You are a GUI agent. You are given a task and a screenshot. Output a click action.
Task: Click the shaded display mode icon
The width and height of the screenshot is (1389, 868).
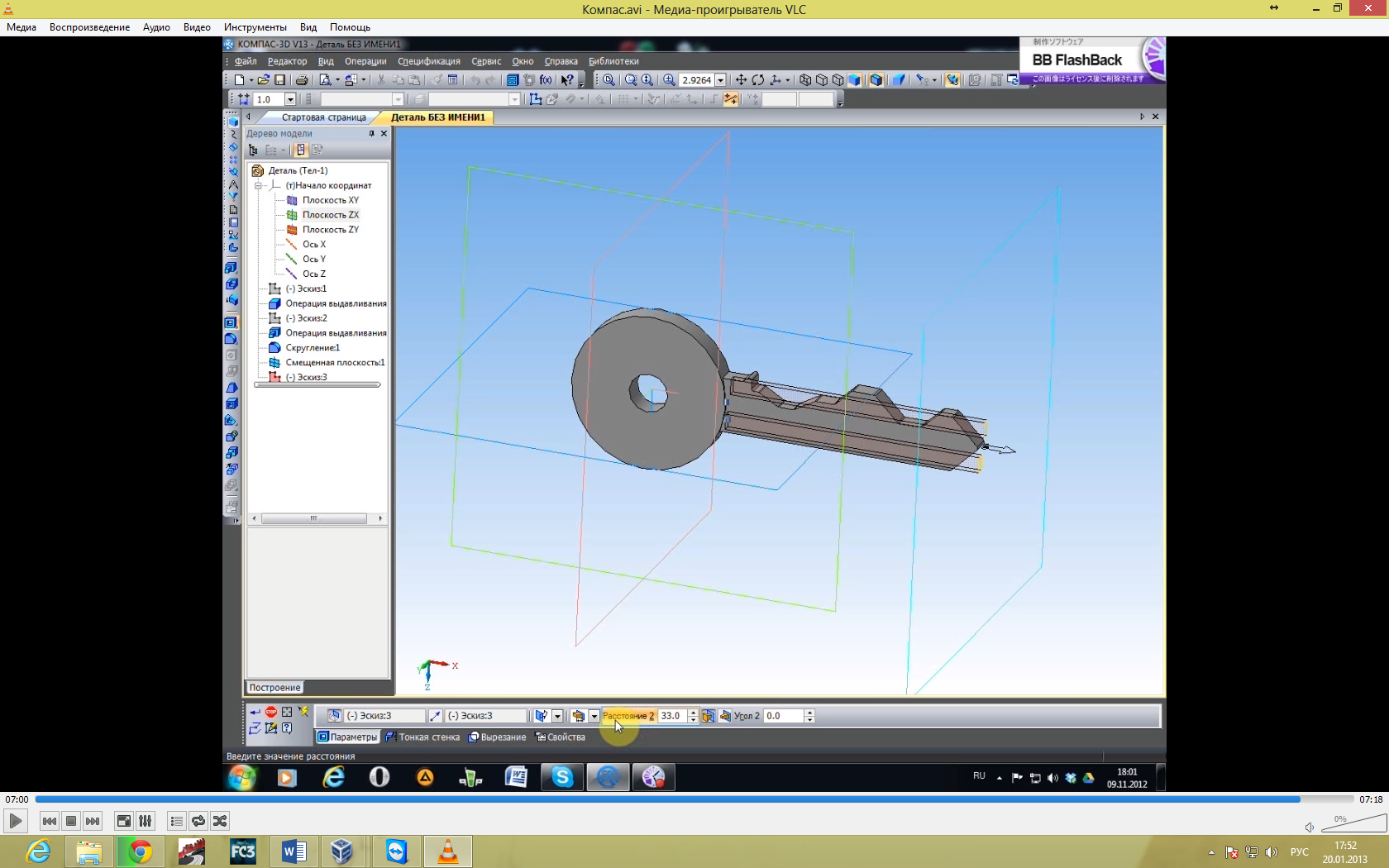coord(855,80)
